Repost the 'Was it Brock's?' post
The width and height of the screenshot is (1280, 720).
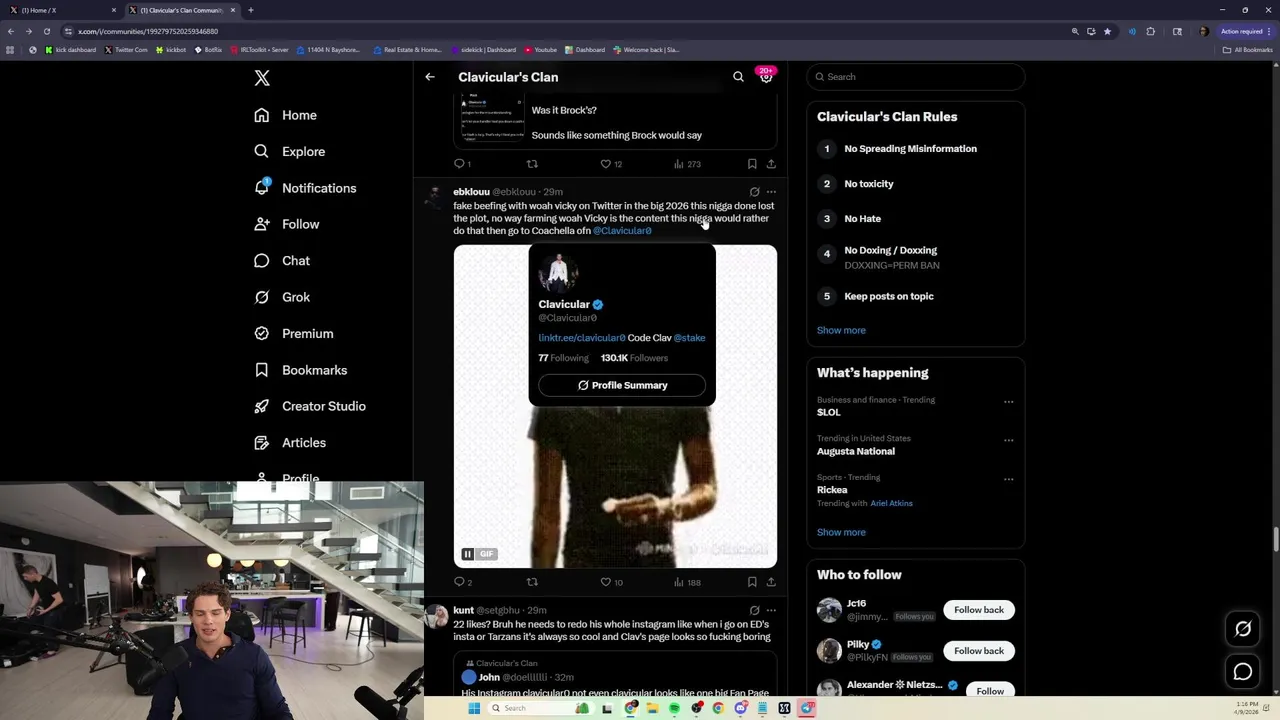point(532,164)
